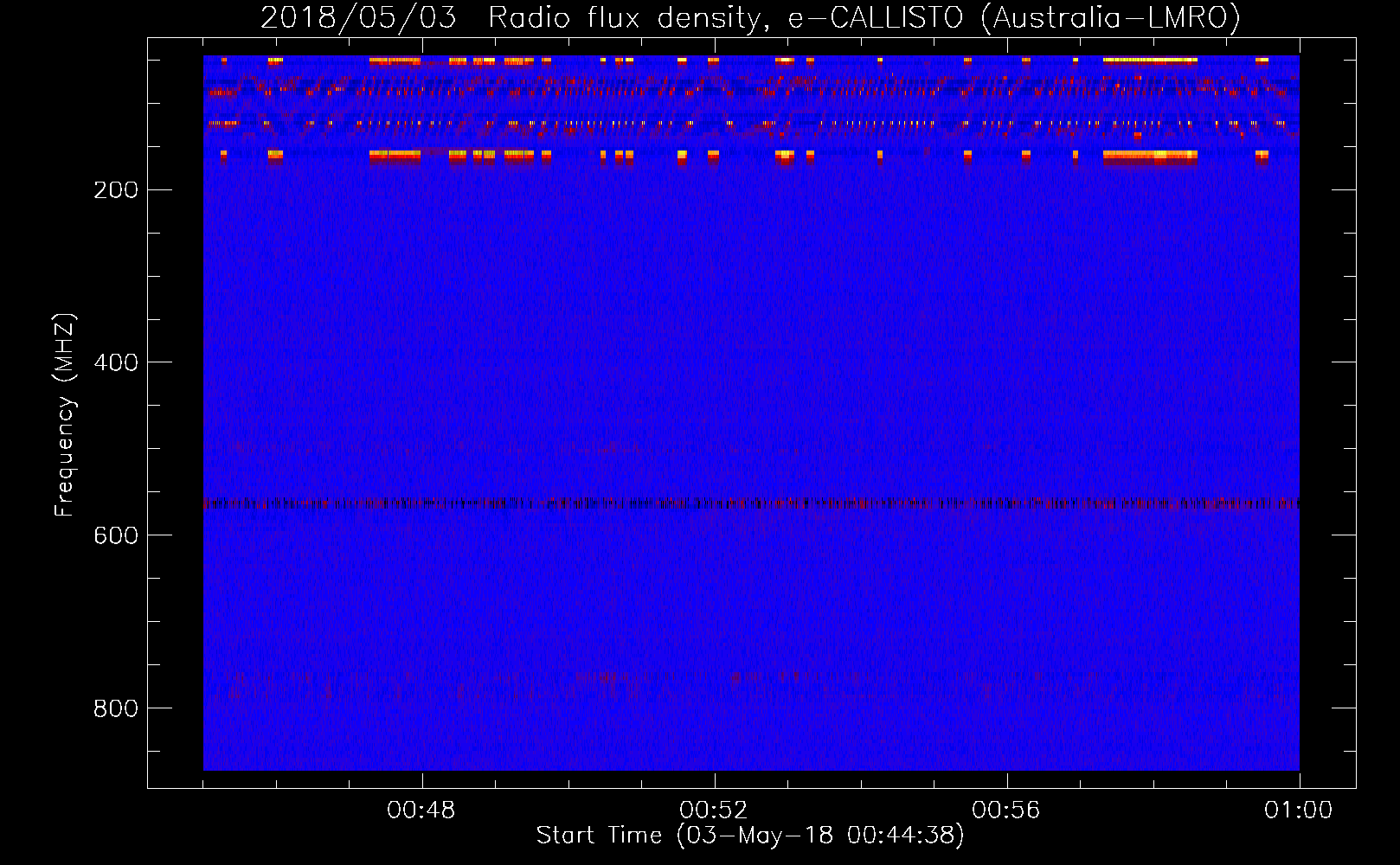The image size is (1400, 865).
Task: Click the 01:00 time tick label
Action: point(1299,811)
